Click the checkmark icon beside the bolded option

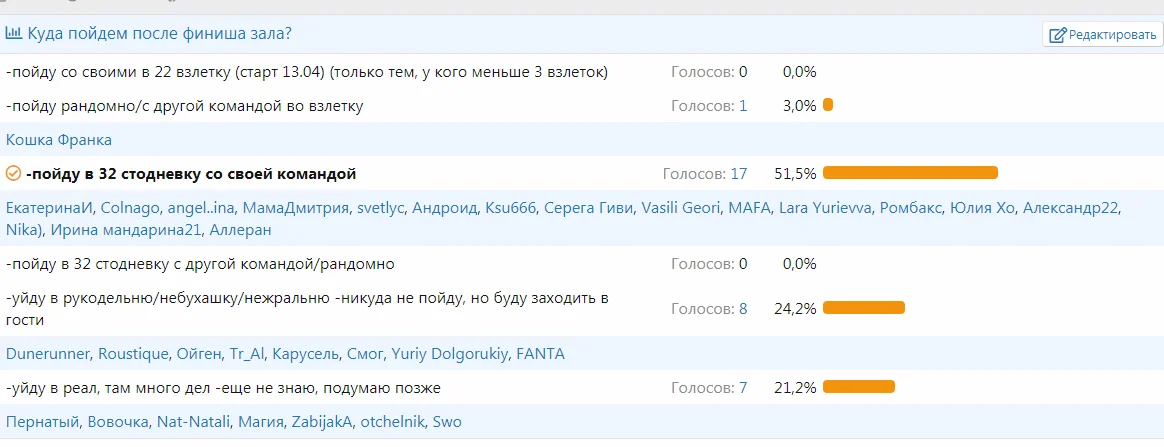13,174
